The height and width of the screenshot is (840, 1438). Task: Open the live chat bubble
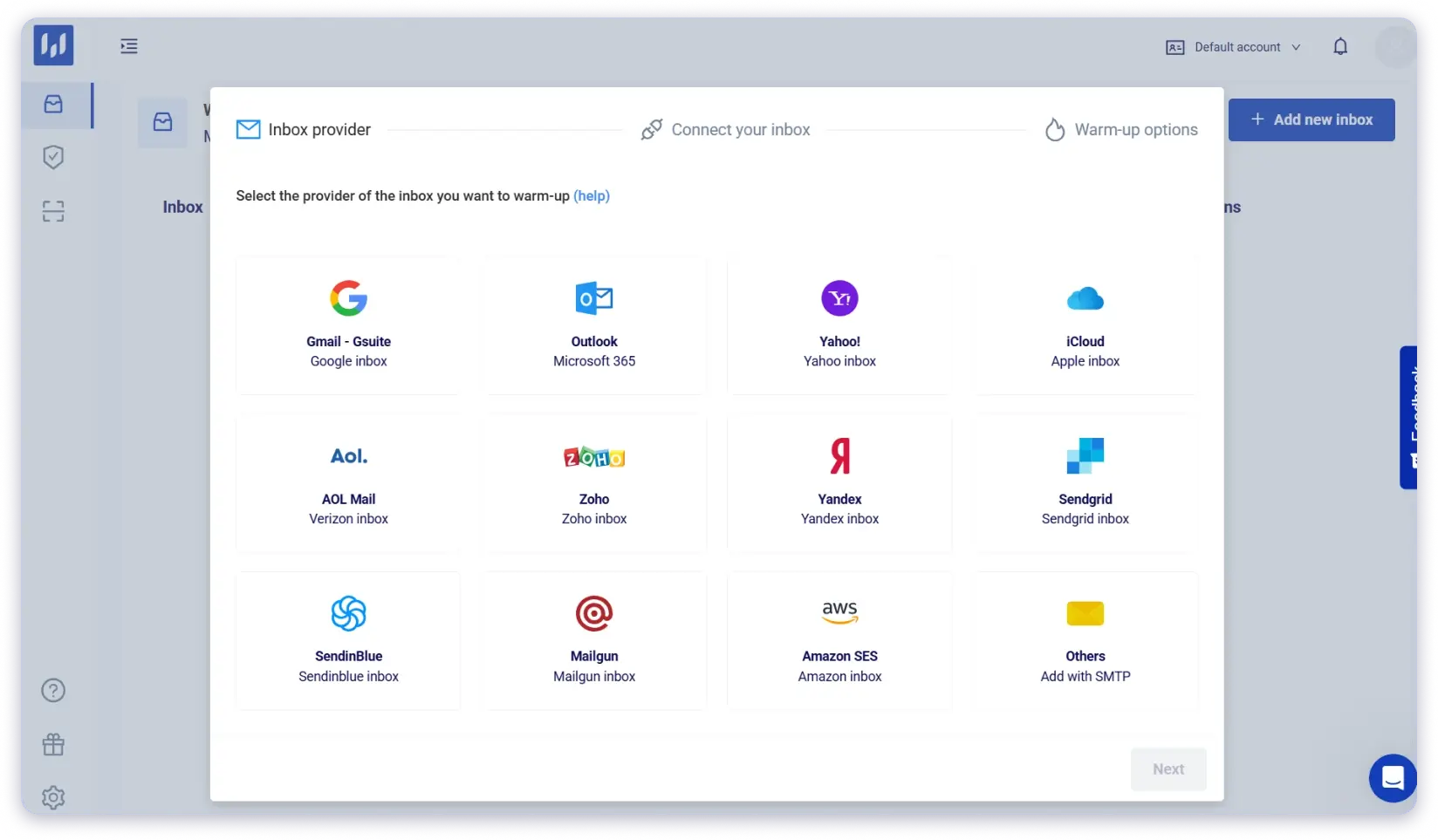click(1392, 777)
